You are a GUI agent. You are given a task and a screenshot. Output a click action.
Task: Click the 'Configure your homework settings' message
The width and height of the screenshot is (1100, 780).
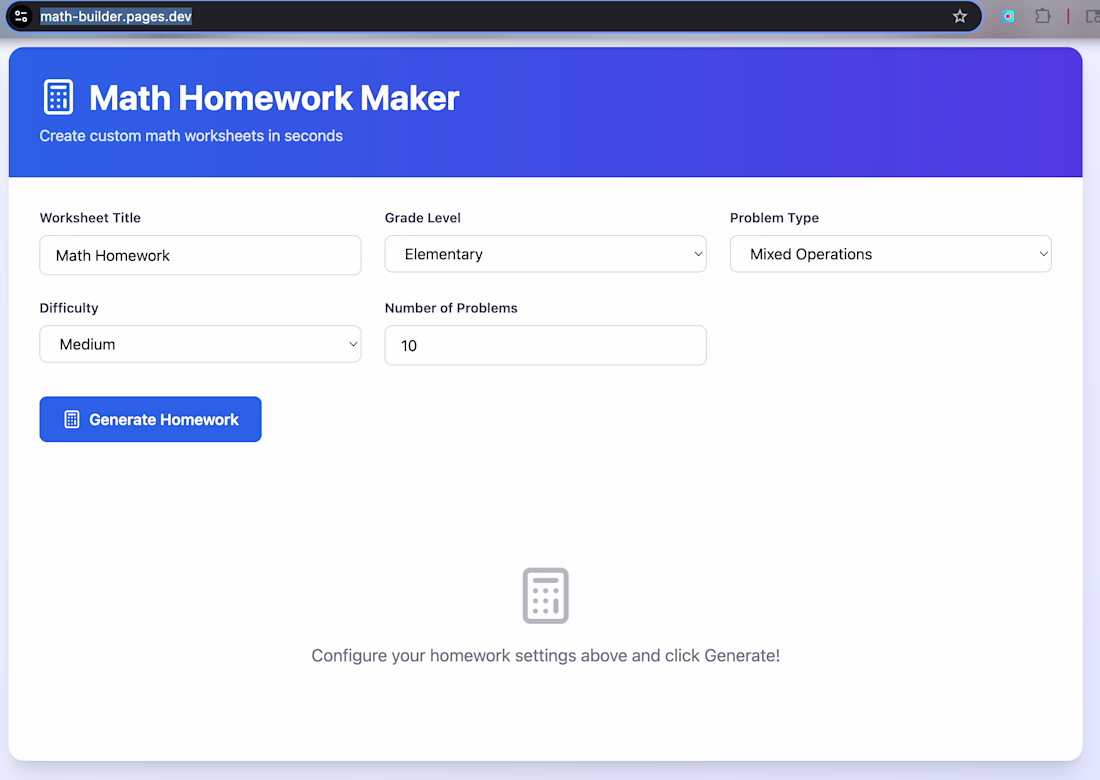[x=546, y=656]
